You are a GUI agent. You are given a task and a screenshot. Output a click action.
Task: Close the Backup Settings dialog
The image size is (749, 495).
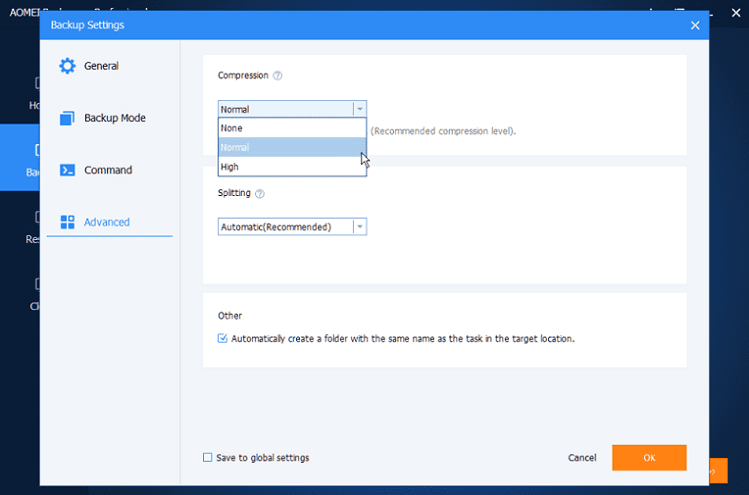[x=695, y=25]
